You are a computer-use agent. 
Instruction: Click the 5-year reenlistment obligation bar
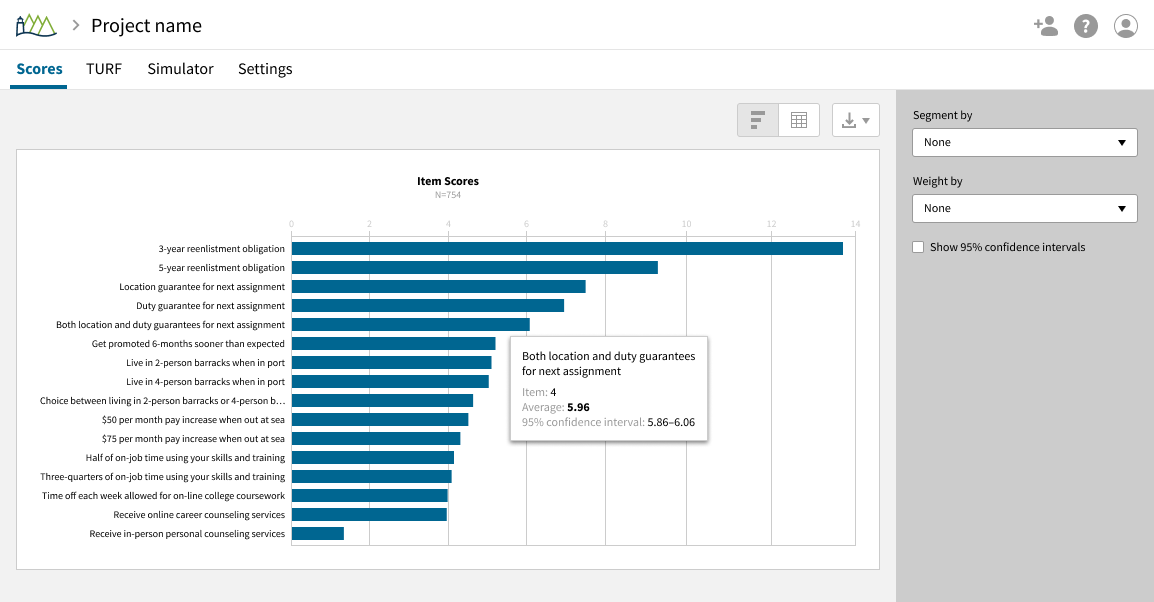475,268
